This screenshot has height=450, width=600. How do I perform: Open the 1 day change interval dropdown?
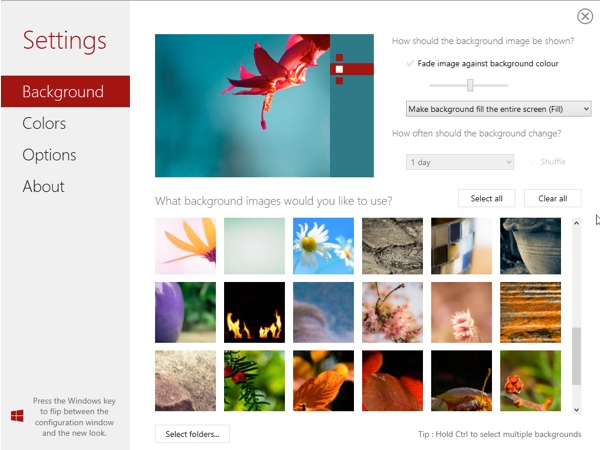(460, 162)
